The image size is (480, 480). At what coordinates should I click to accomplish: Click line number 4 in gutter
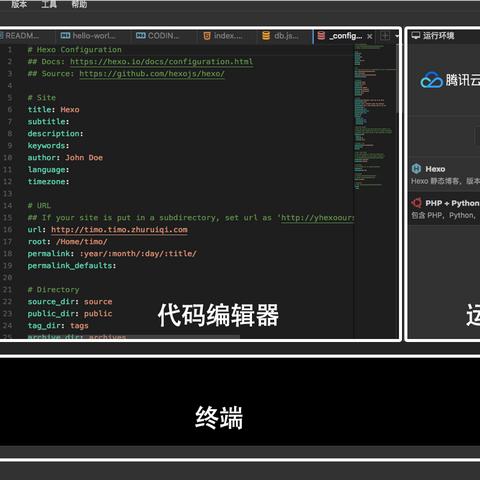(x=10, y=86)
